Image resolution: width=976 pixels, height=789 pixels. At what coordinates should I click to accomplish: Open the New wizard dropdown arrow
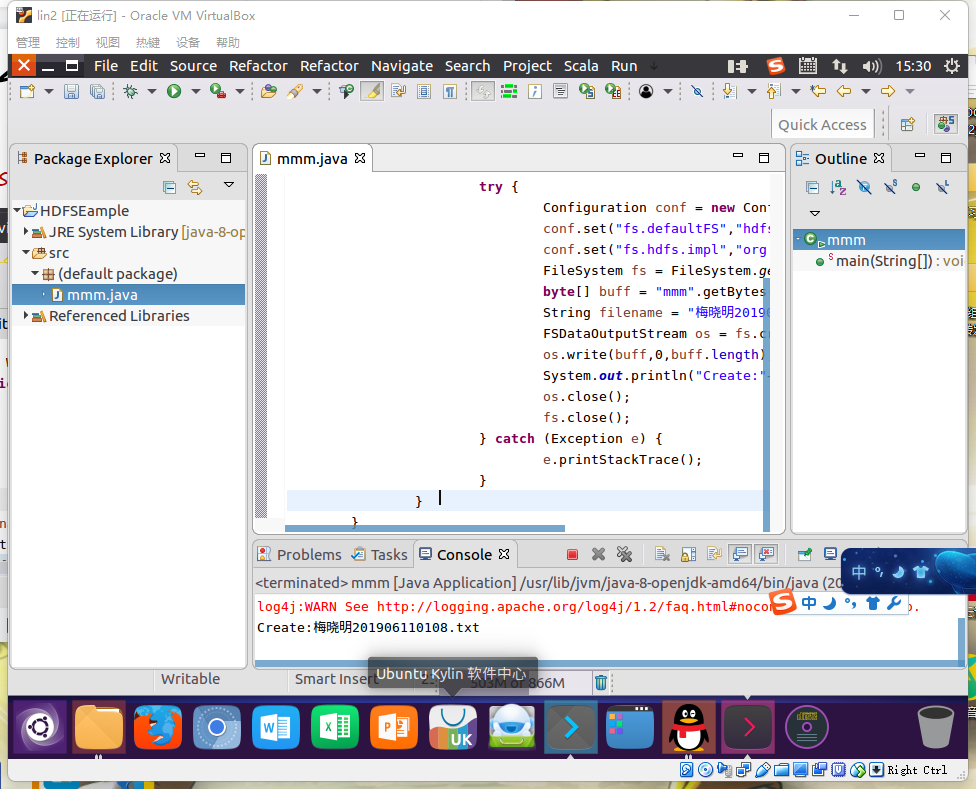click(49, 91)
